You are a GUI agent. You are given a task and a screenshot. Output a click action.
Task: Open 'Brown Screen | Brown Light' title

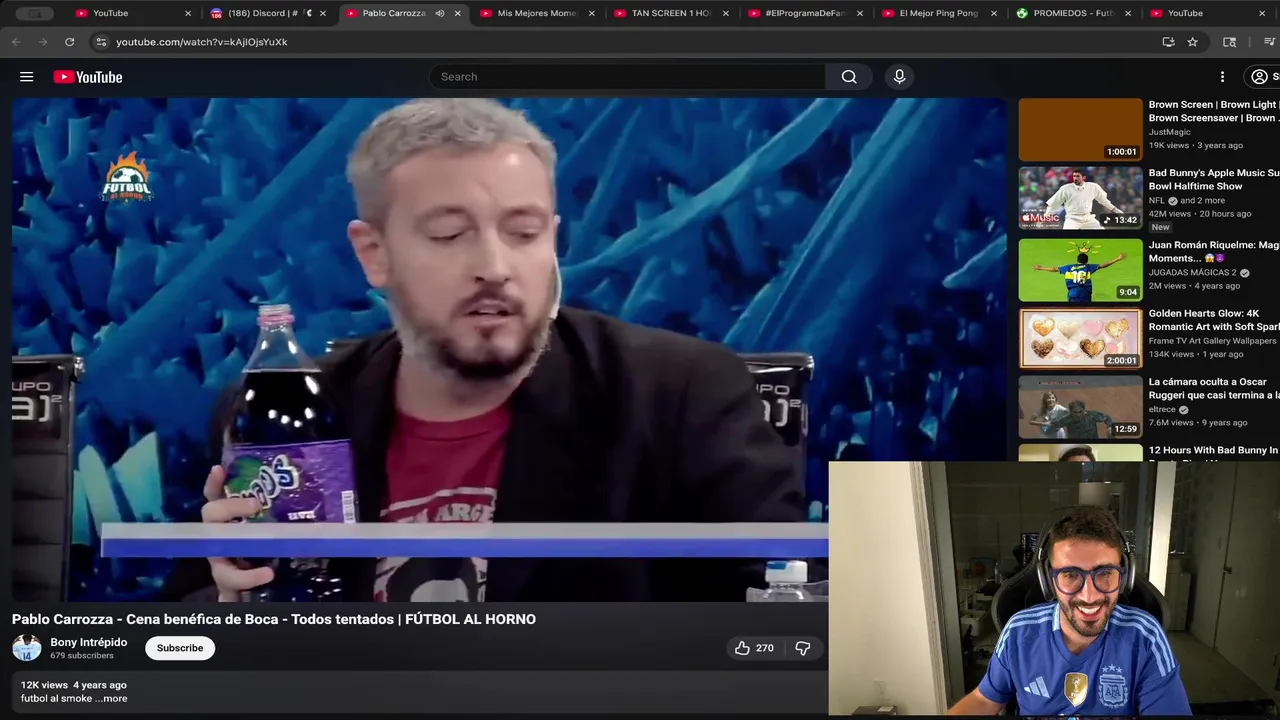(1213, 111)
